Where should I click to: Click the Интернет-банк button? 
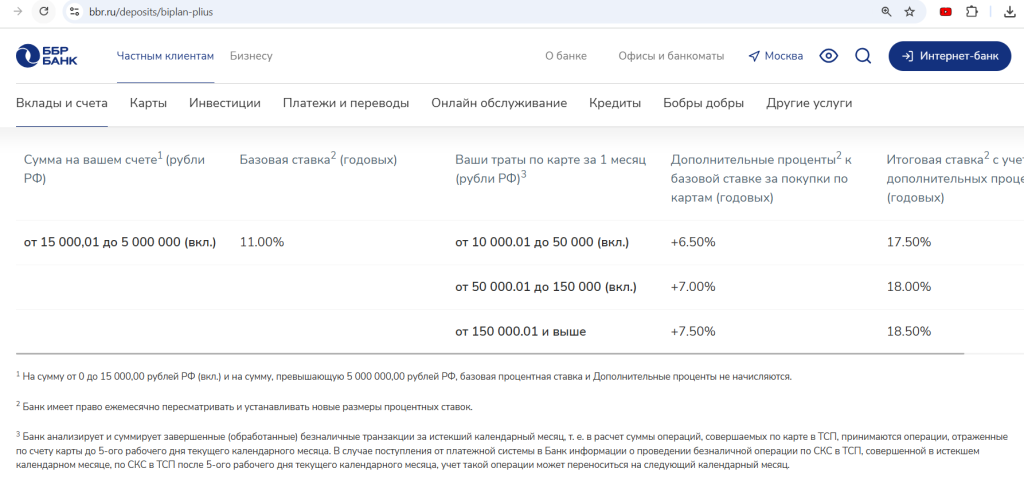[x=950, y=56]
